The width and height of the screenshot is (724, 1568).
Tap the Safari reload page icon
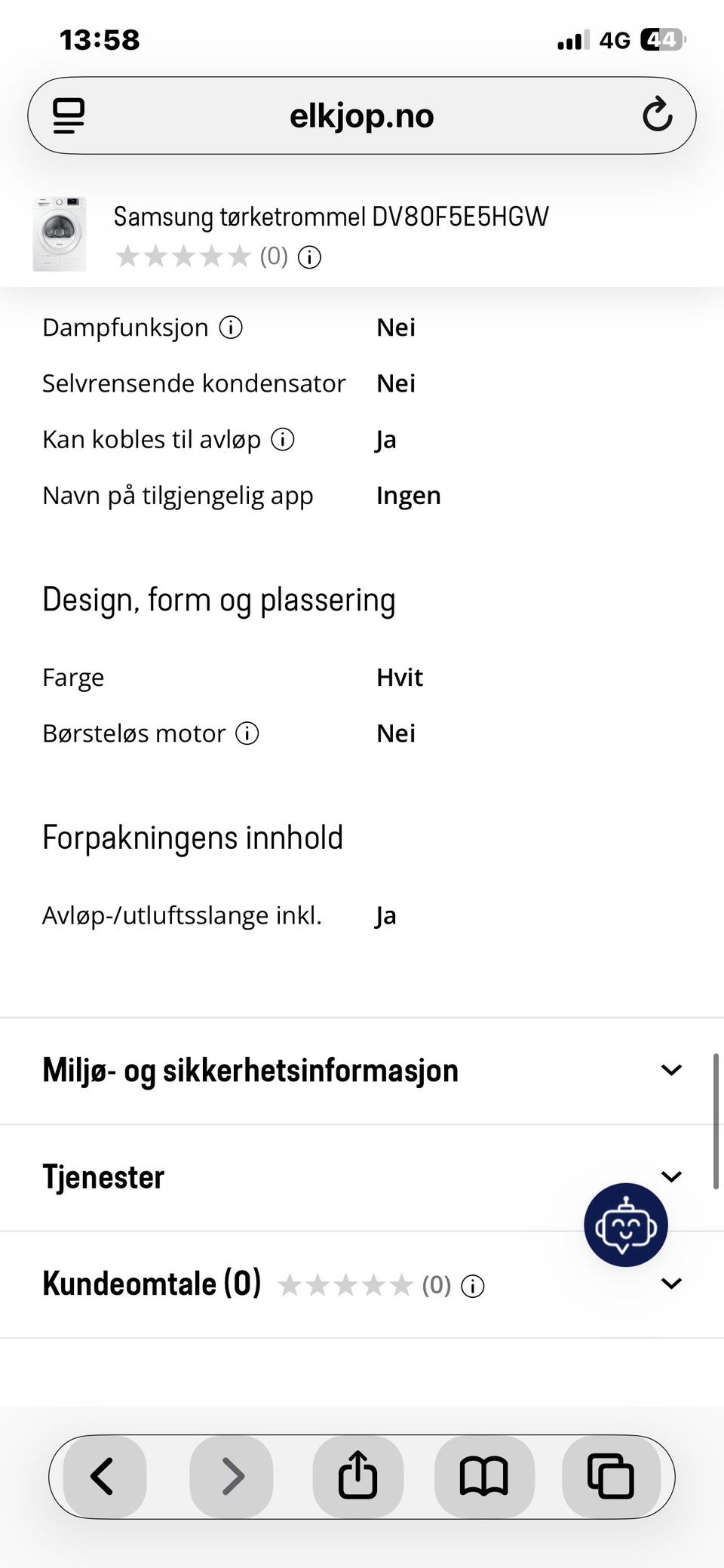(657, 115)
